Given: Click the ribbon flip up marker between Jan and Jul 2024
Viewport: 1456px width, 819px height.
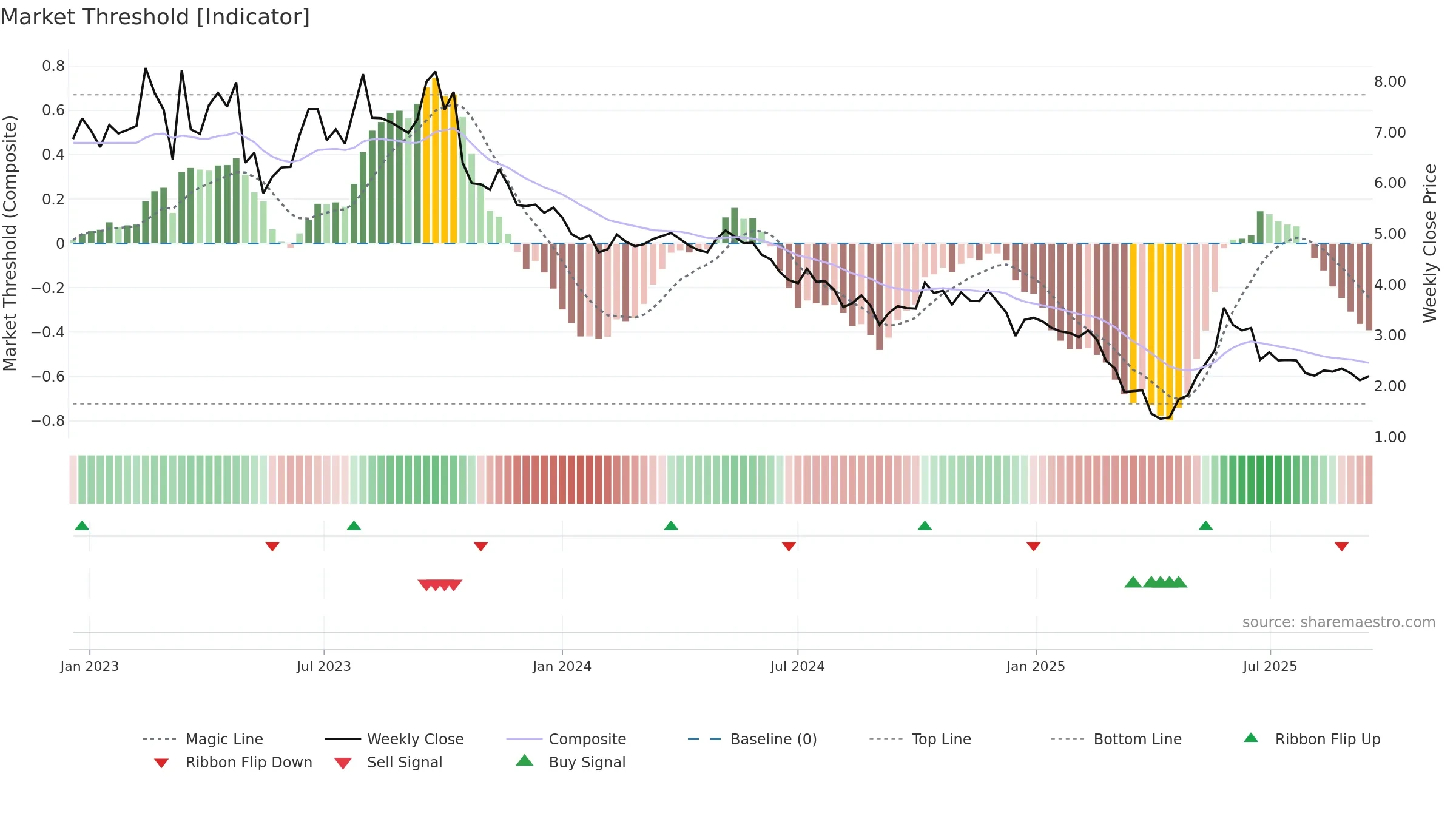Looking at the screenshot, I should coord(671,525).
